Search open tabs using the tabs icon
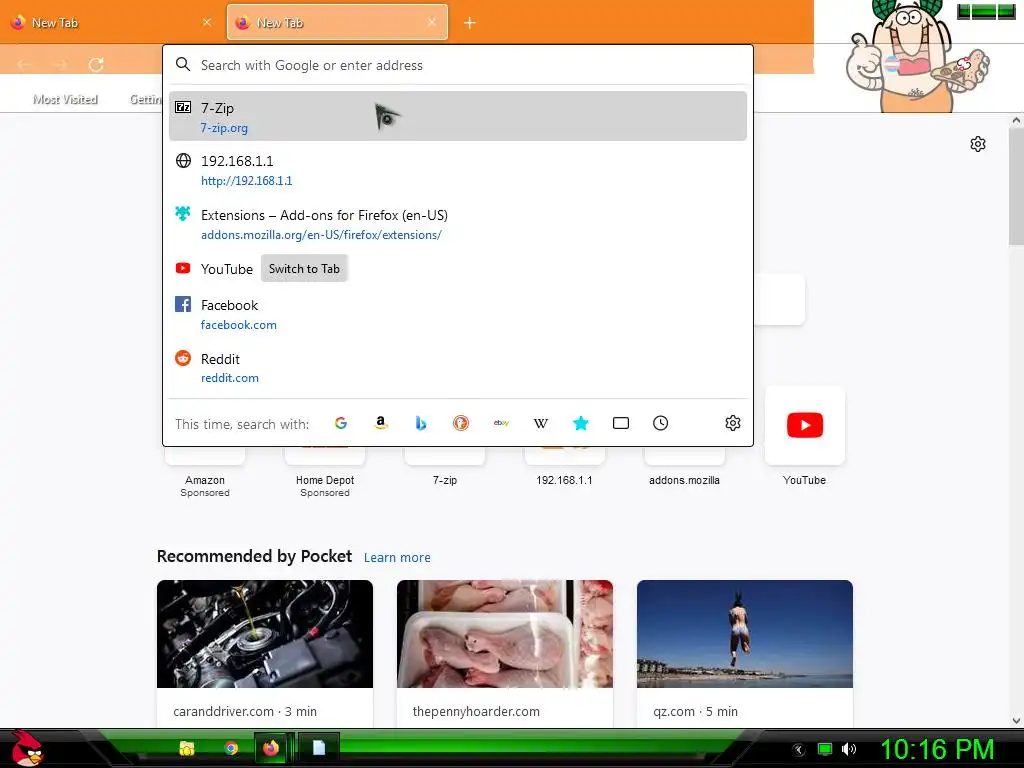Screen dimensions: 1024x768 point(621,423)
